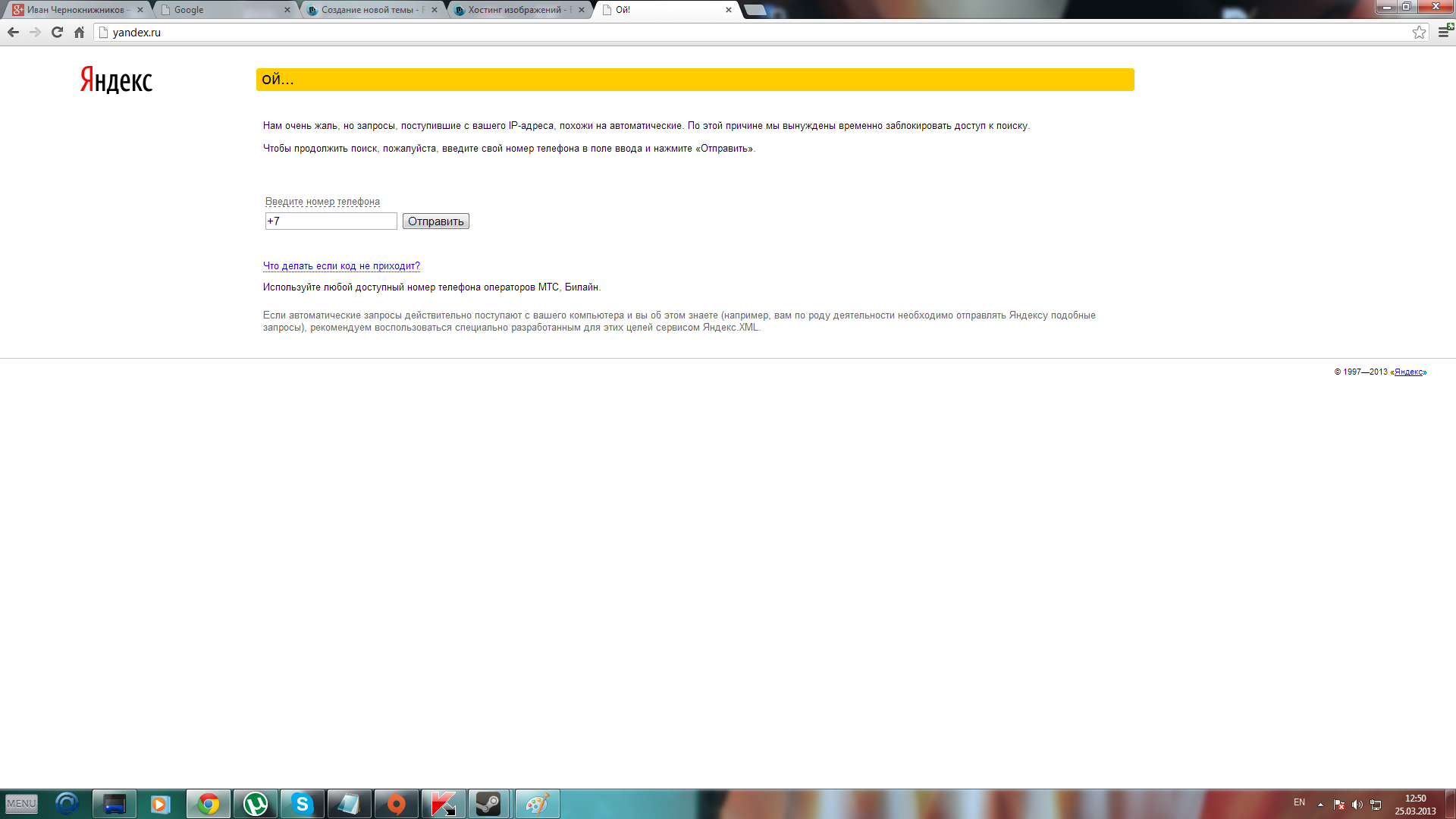Open 'Что делать если код не приходит?' link
Screen dimensions: 1456x819
point(341,266)
